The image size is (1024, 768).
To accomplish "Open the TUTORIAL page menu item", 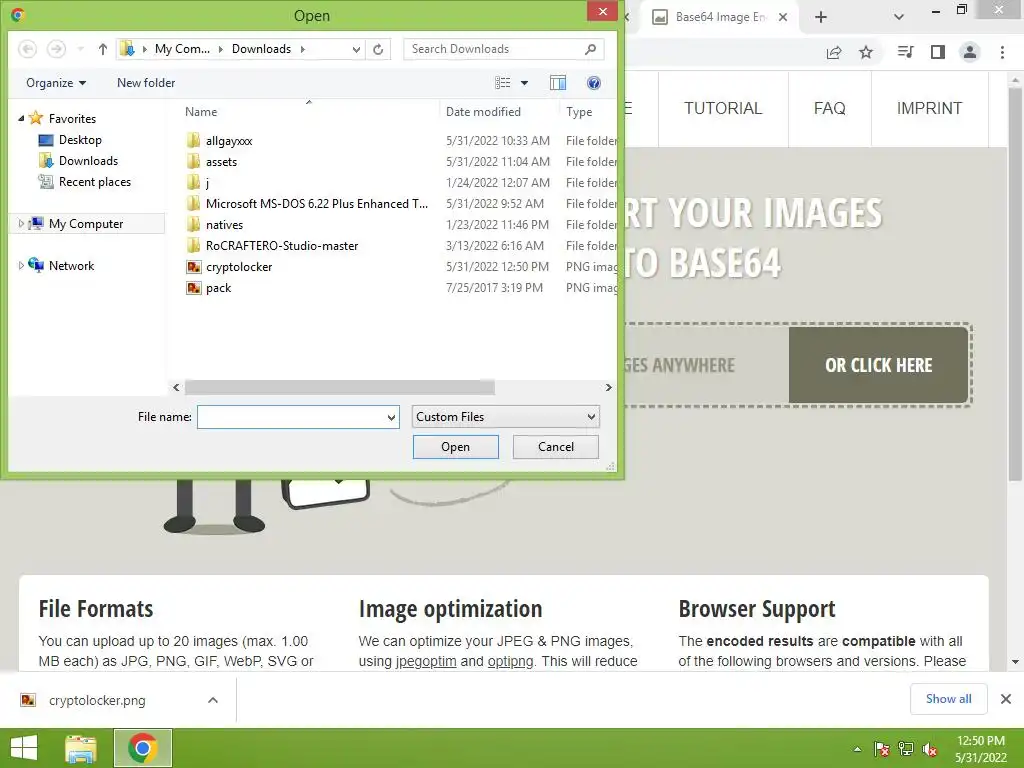I will click(x=723, y=108).
